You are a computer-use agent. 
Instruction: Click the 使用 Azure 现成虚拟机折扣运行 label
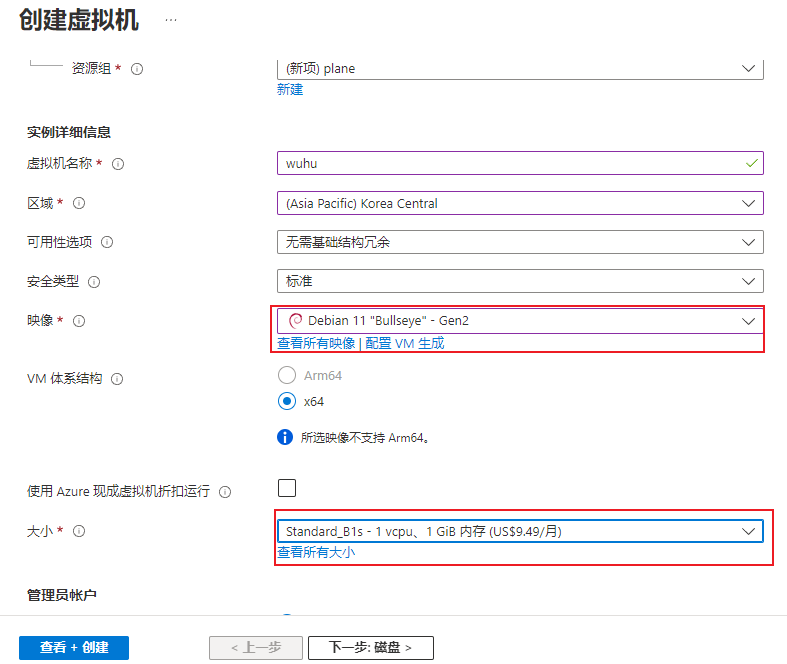pos(118,491)
